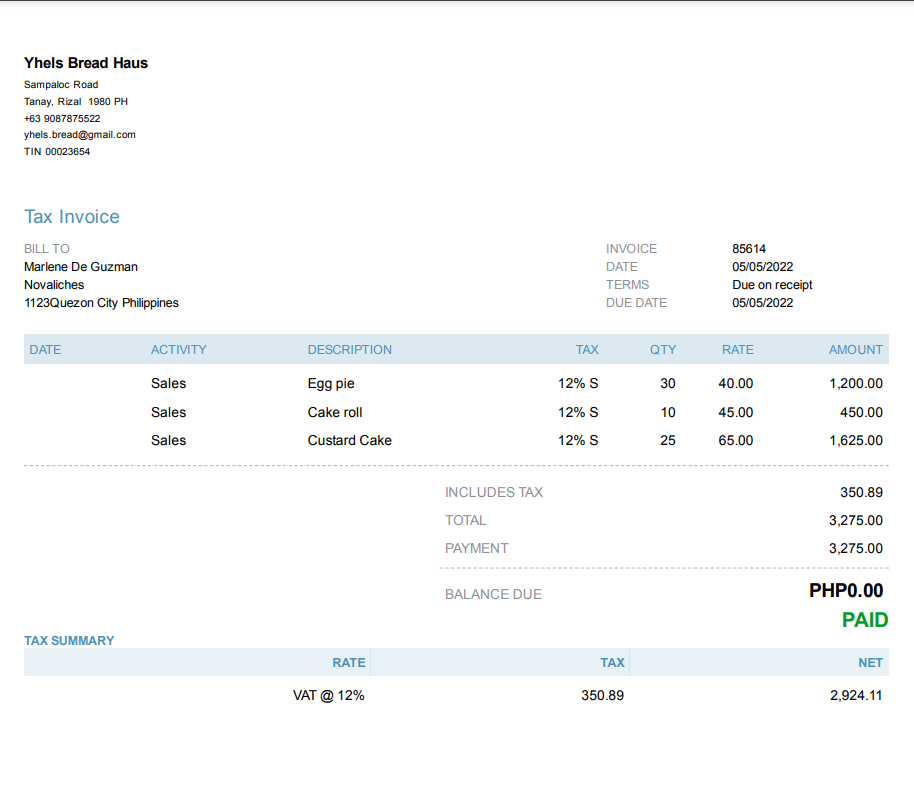Select the Custard Cake description

click(350, 441)
